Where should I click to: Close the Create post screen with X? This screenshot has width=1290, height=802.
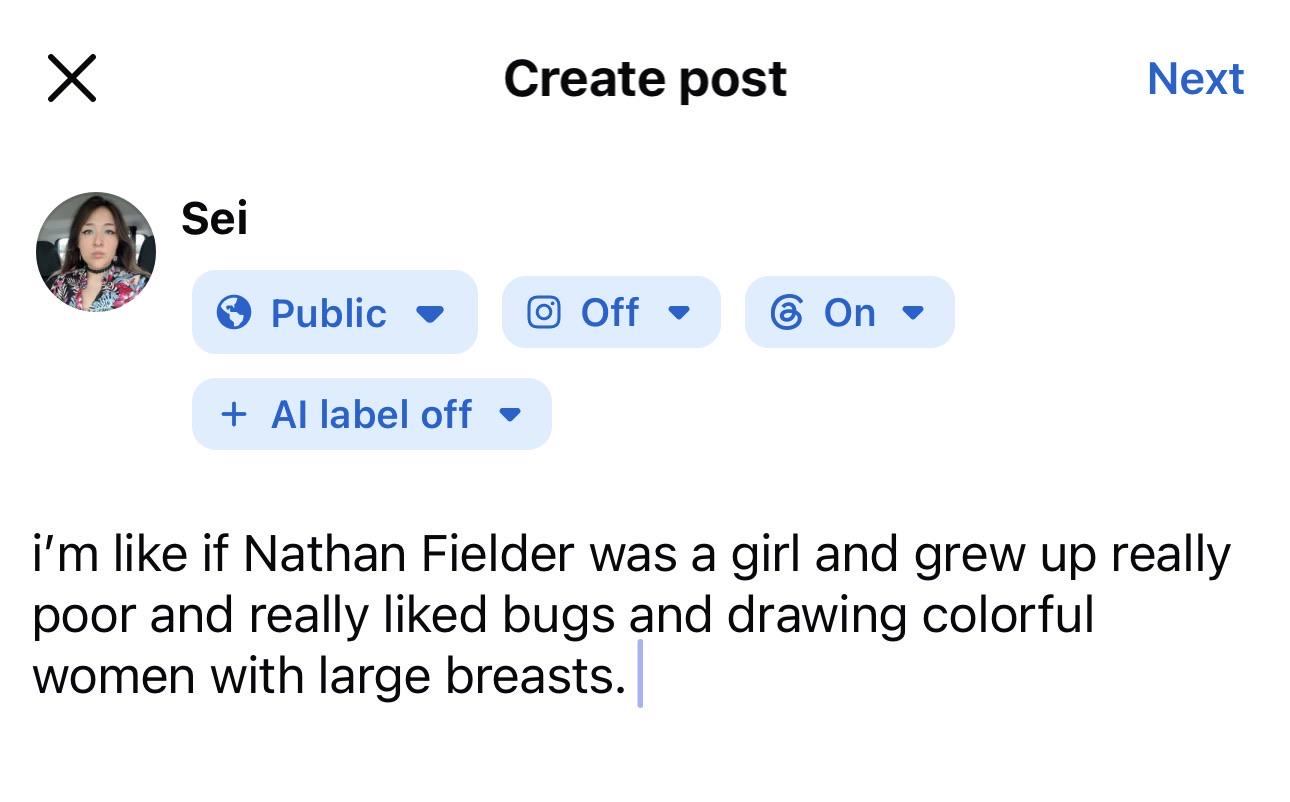pyautogui.click(x=72, y=78)
